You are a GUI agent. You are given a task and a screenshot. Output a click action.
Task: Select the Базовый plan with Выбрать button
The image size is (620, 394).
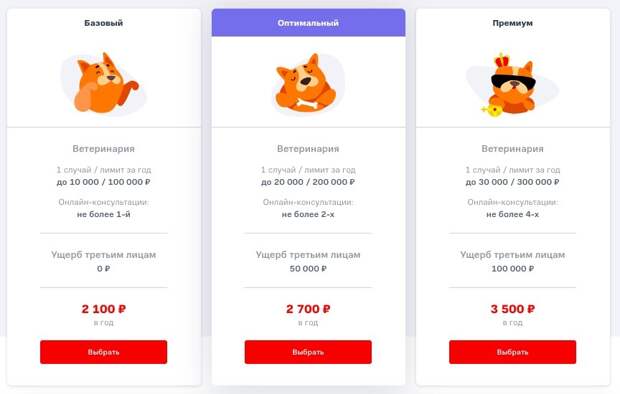point(104,352)
